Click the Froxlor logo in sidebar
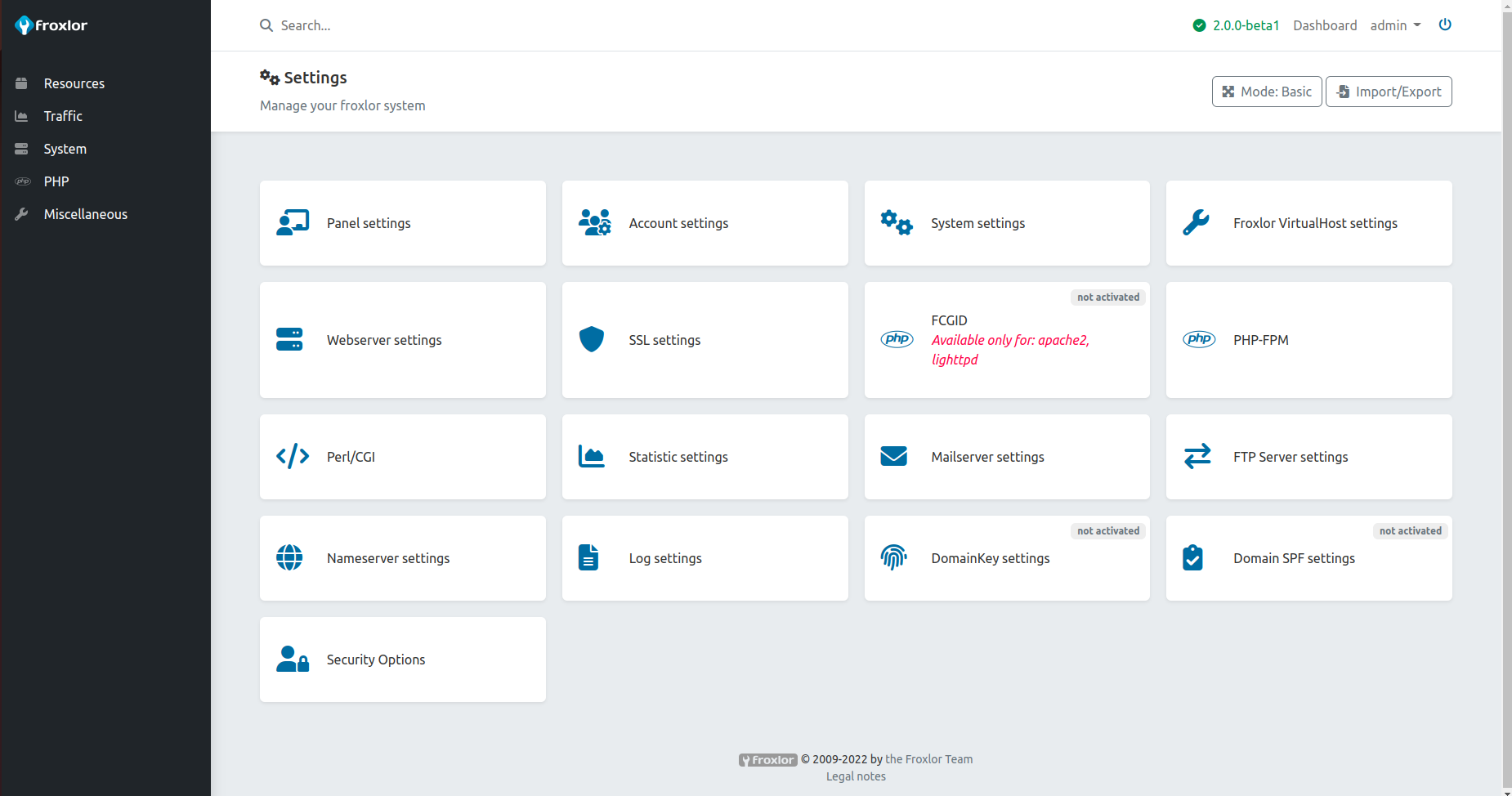Viewport: 1512px width, 796px height. tap(51, 25)
